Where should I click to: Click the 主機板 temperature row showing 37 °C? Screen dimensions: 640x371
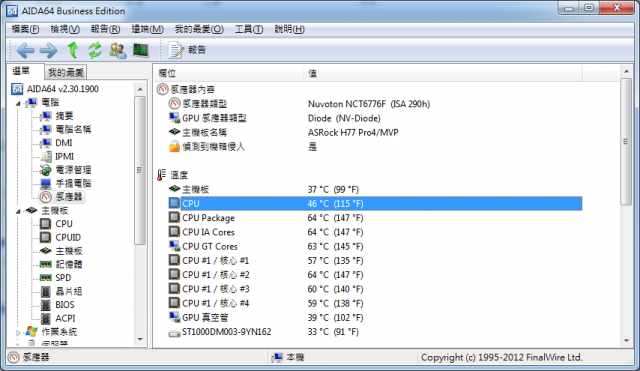click(376, 189)
